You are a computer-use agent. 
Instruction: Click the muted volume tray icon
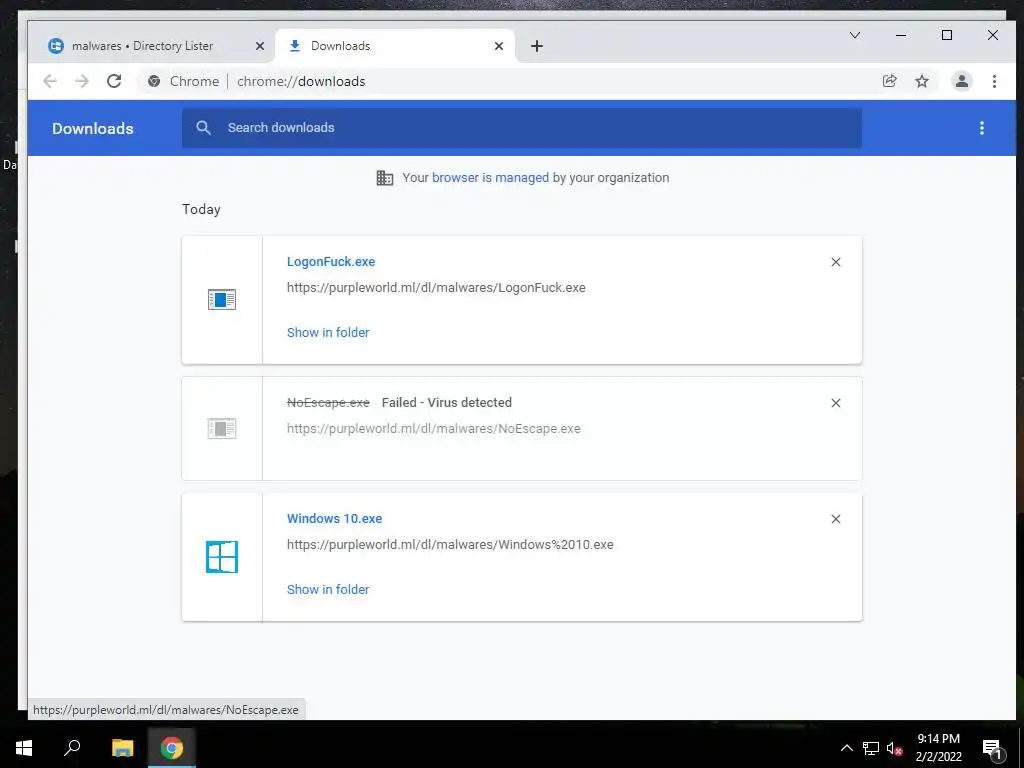[x=895, y=749]
